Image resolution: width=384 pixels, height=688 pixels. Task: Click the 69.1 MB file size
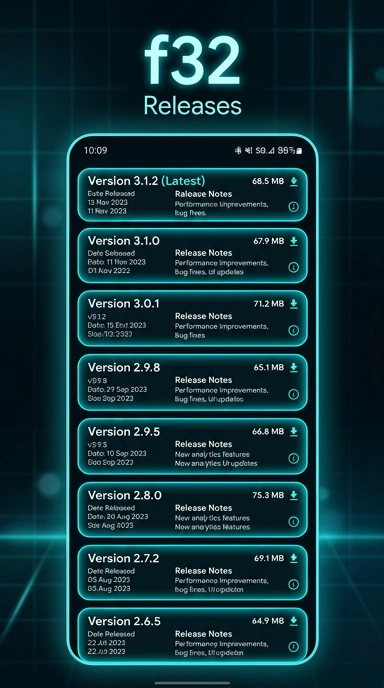coord(269,558)
